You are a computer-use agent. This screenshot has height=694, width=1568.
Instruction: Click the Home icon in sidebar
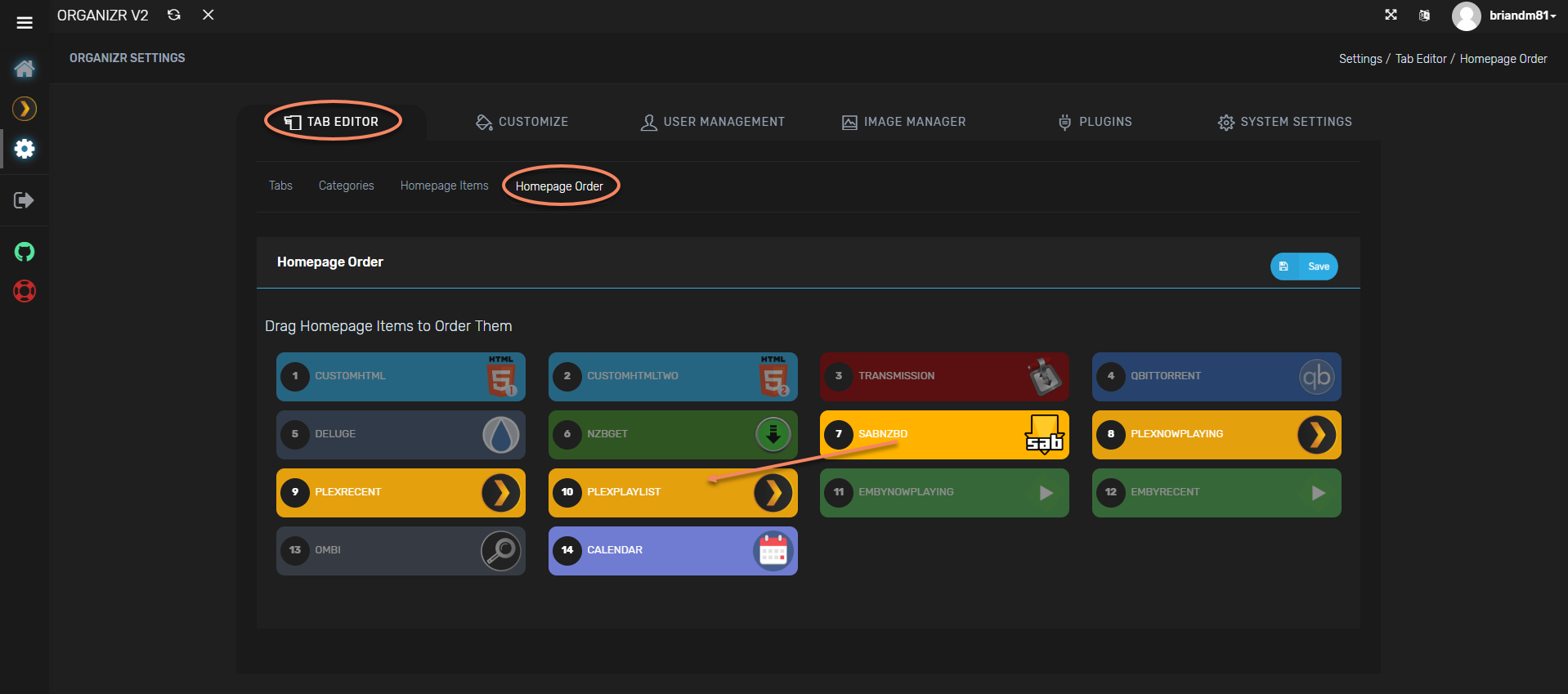(25, 69)
